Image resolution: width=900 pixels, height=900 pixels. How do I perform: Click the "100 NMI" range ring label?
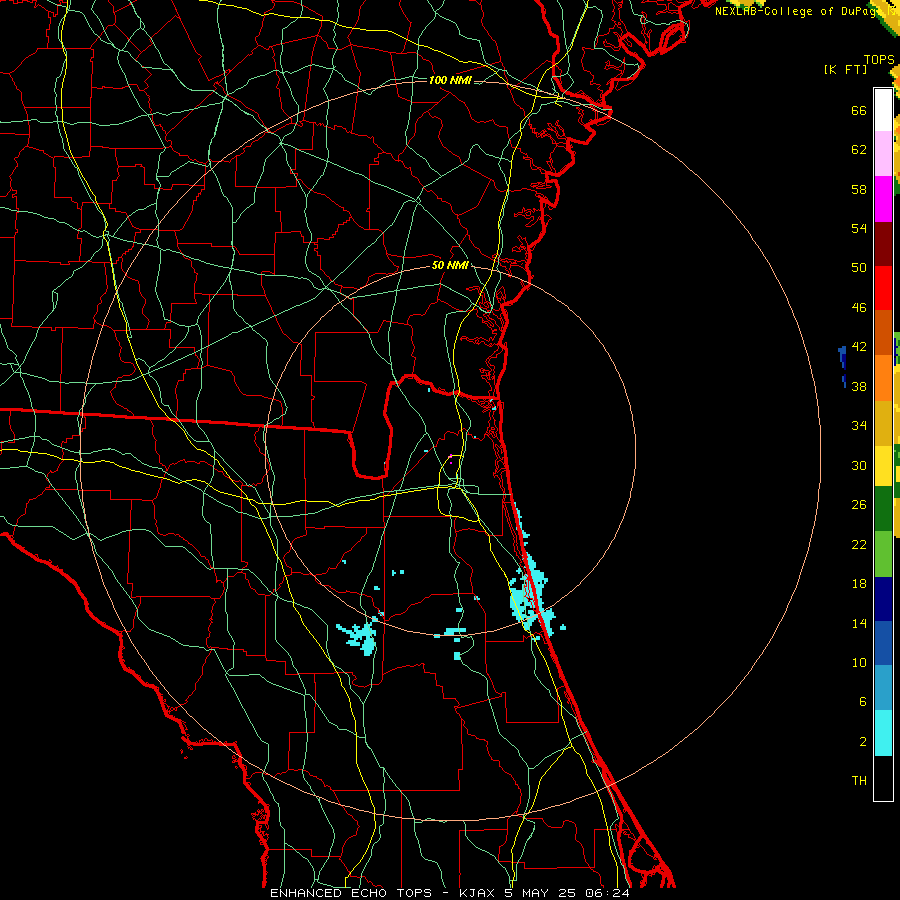450,80
